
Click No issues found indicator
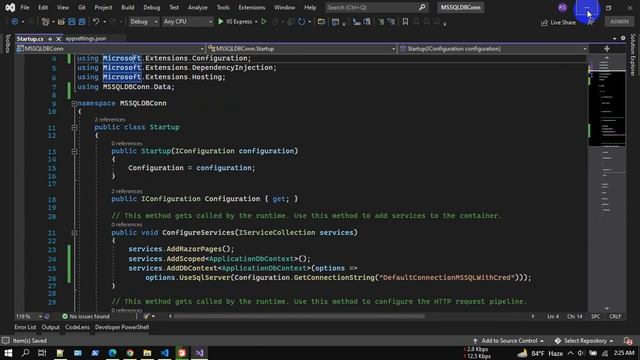(86, 316)
